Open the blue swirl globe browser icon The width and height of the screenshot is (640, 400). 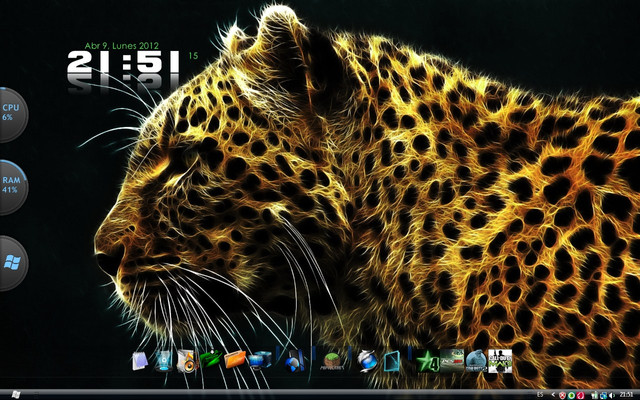click(367, 361)
